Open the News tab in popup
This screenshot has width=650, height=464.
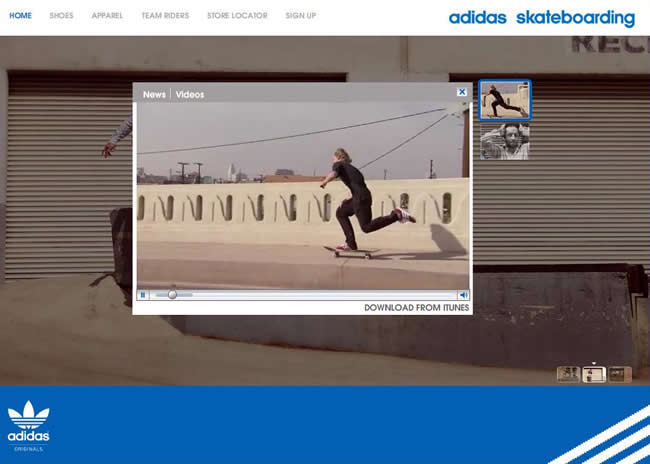[x=154, y=95]
